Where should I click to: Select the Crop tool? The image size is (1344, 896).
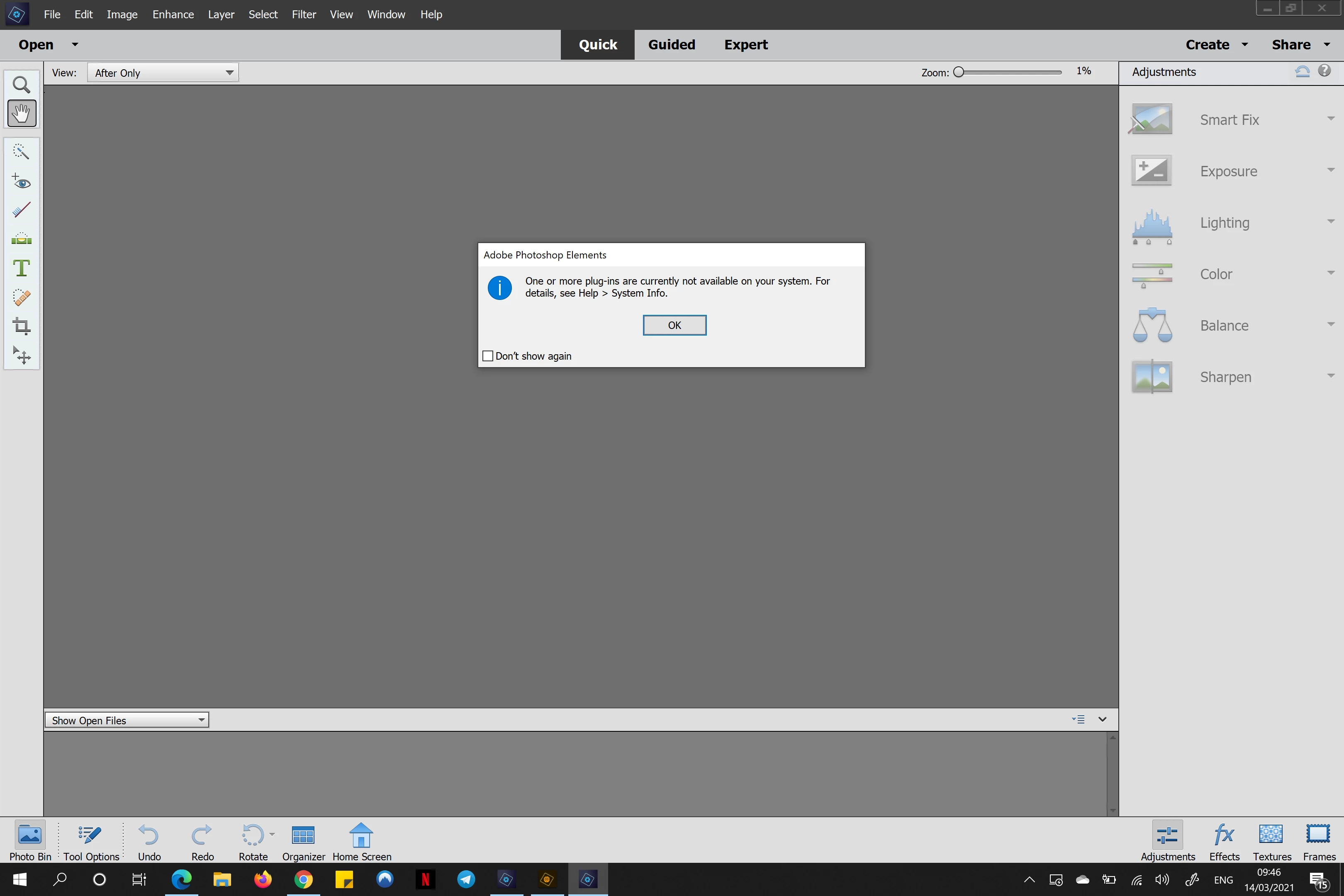pos(21,326)
